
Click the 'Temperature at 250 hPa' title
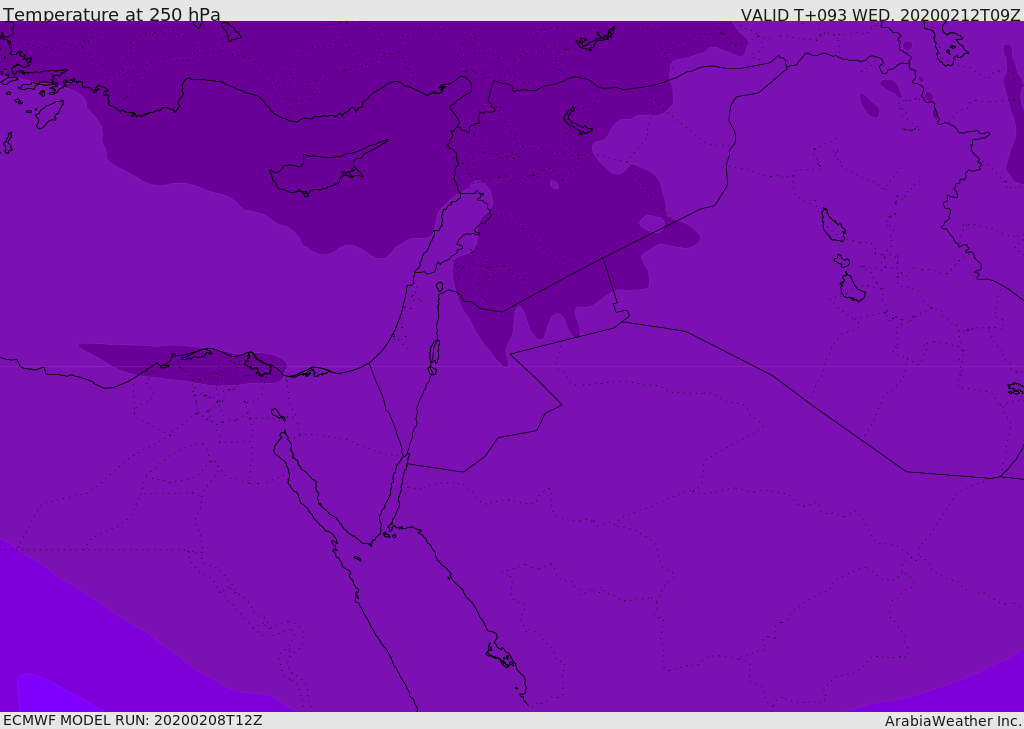tap(112, 15)
